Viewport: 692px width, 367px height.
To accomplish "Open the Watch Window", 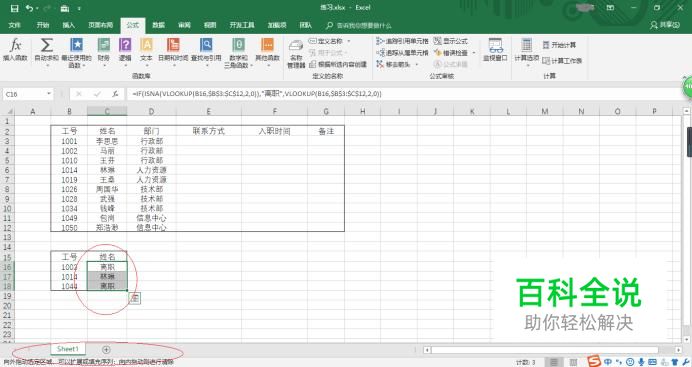I will (495, 49).
